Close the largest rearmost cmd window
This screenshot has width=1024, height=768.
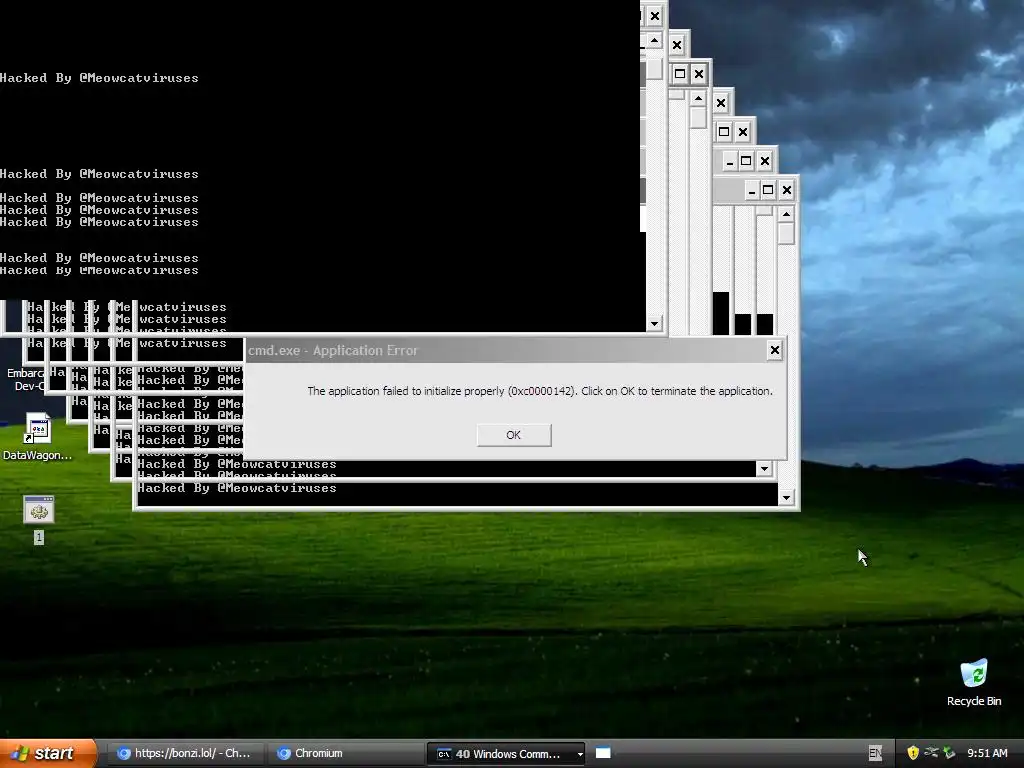[655, 16]
